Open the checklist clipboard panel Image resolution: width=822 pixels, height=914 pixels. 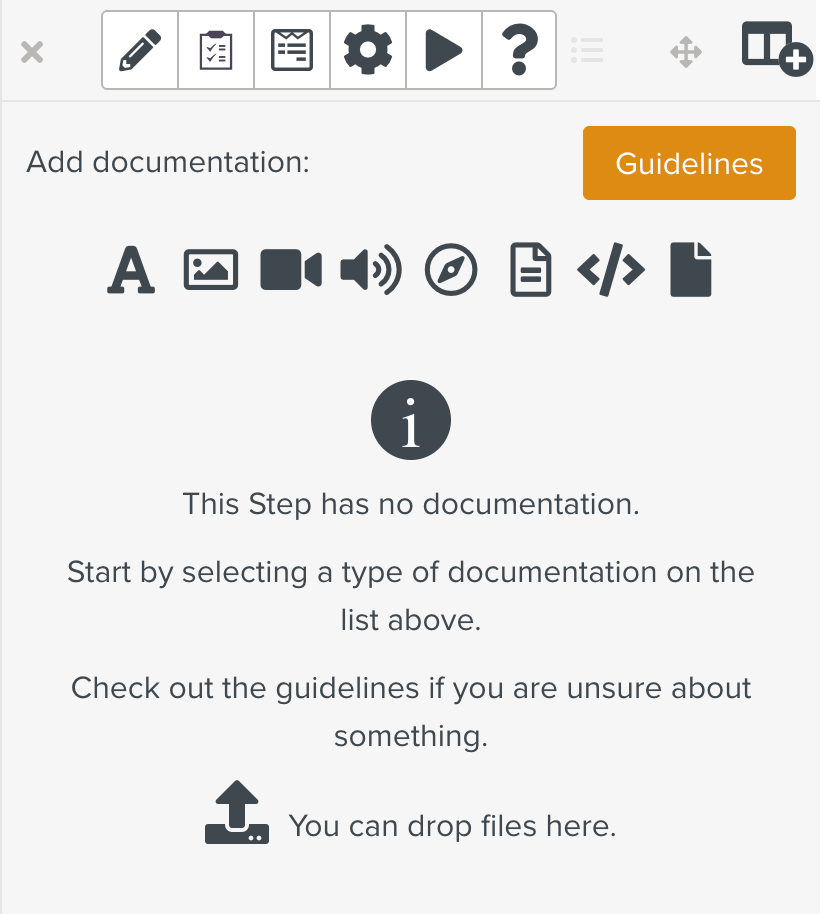pyautogui.click(x=216, y=50)
